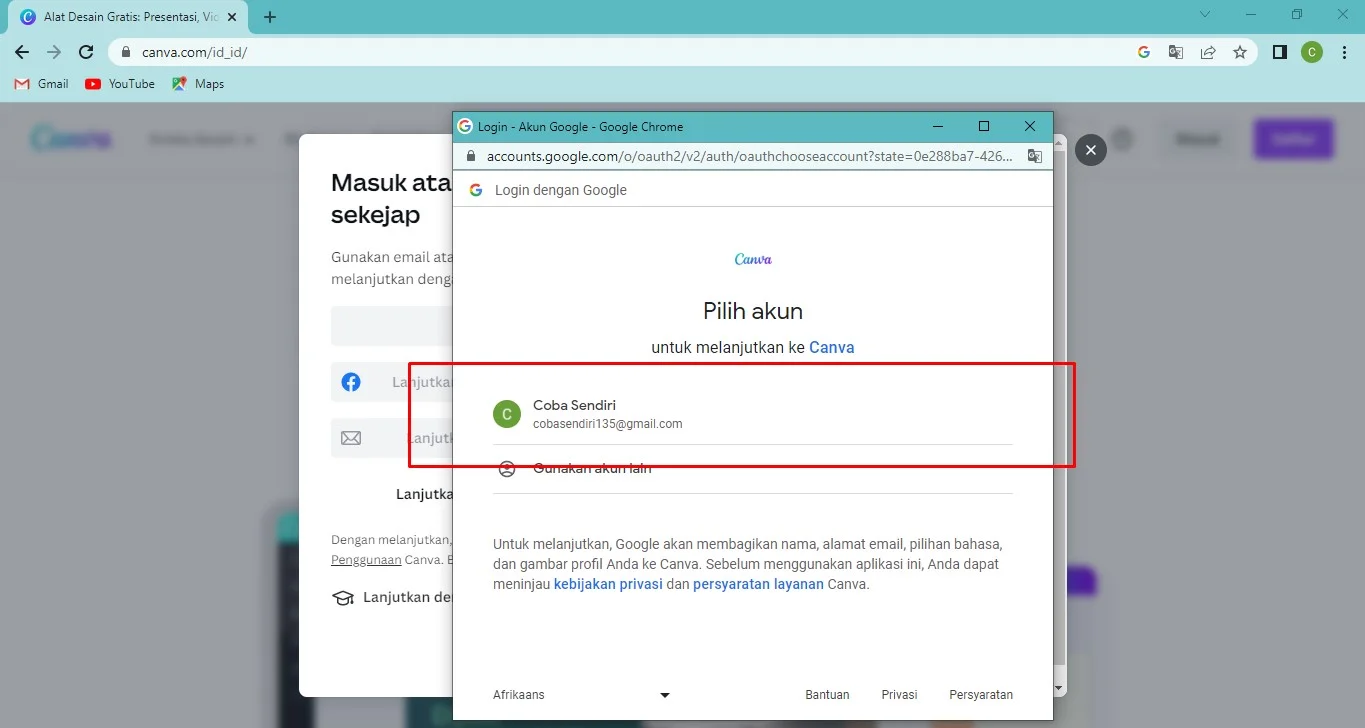The width and height of the screenshot is (1365, 728).
Task: Bookmark this page with the star icon
Action: [x=1240, y=52]
